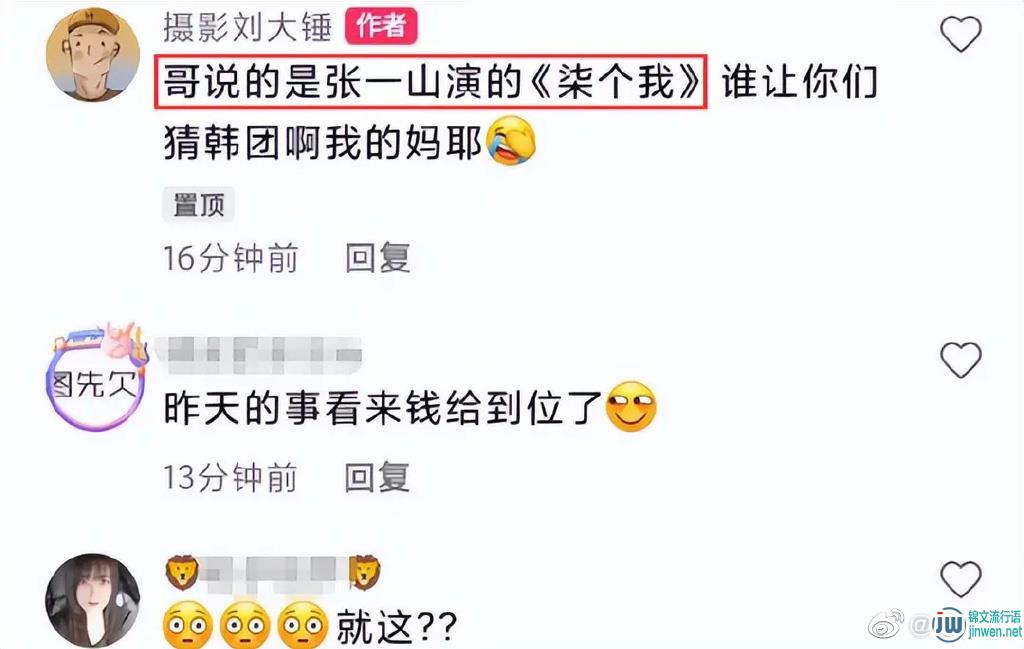The width and height of the screenshot is (1024, 649).
Task: Reply to the 13分钟前 comment
Action: click(377, 477)
